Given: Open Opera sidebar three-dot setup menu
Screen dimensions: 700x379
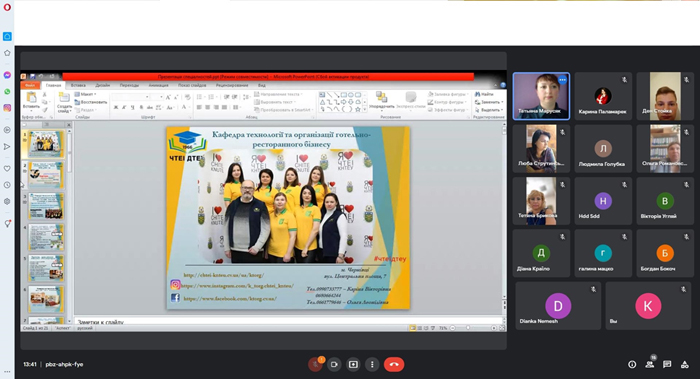Looking at the screenshot, I should click(x=7, y=371).
